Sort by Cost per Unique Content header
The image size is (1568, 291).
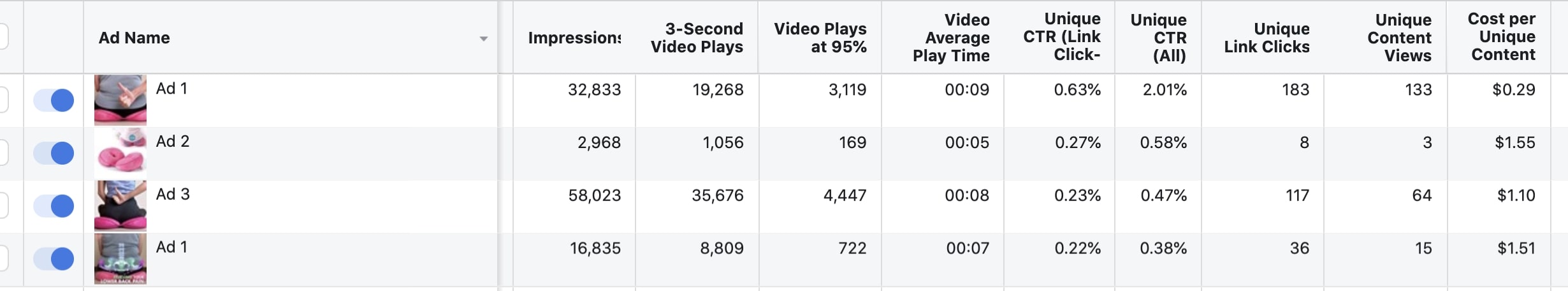point(1502,37)
